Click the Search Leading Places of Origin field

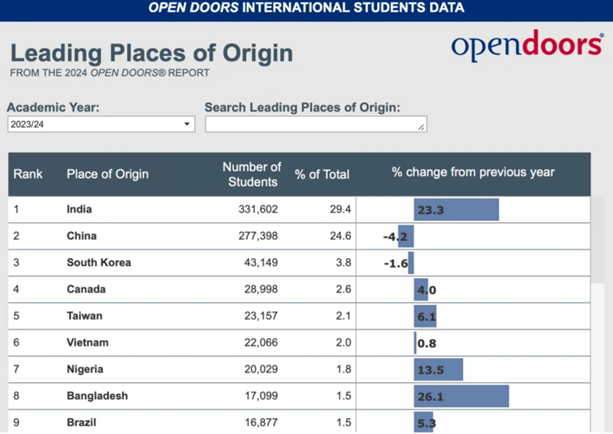(316, 124)
